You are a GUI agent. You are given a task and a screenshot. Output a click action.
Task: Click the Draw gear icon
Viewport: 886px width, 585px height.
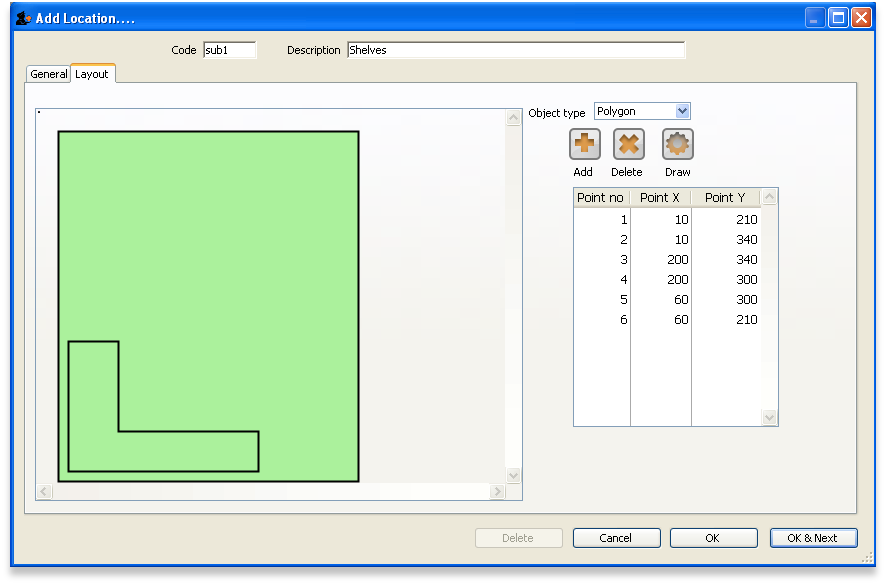click(677, 145)
